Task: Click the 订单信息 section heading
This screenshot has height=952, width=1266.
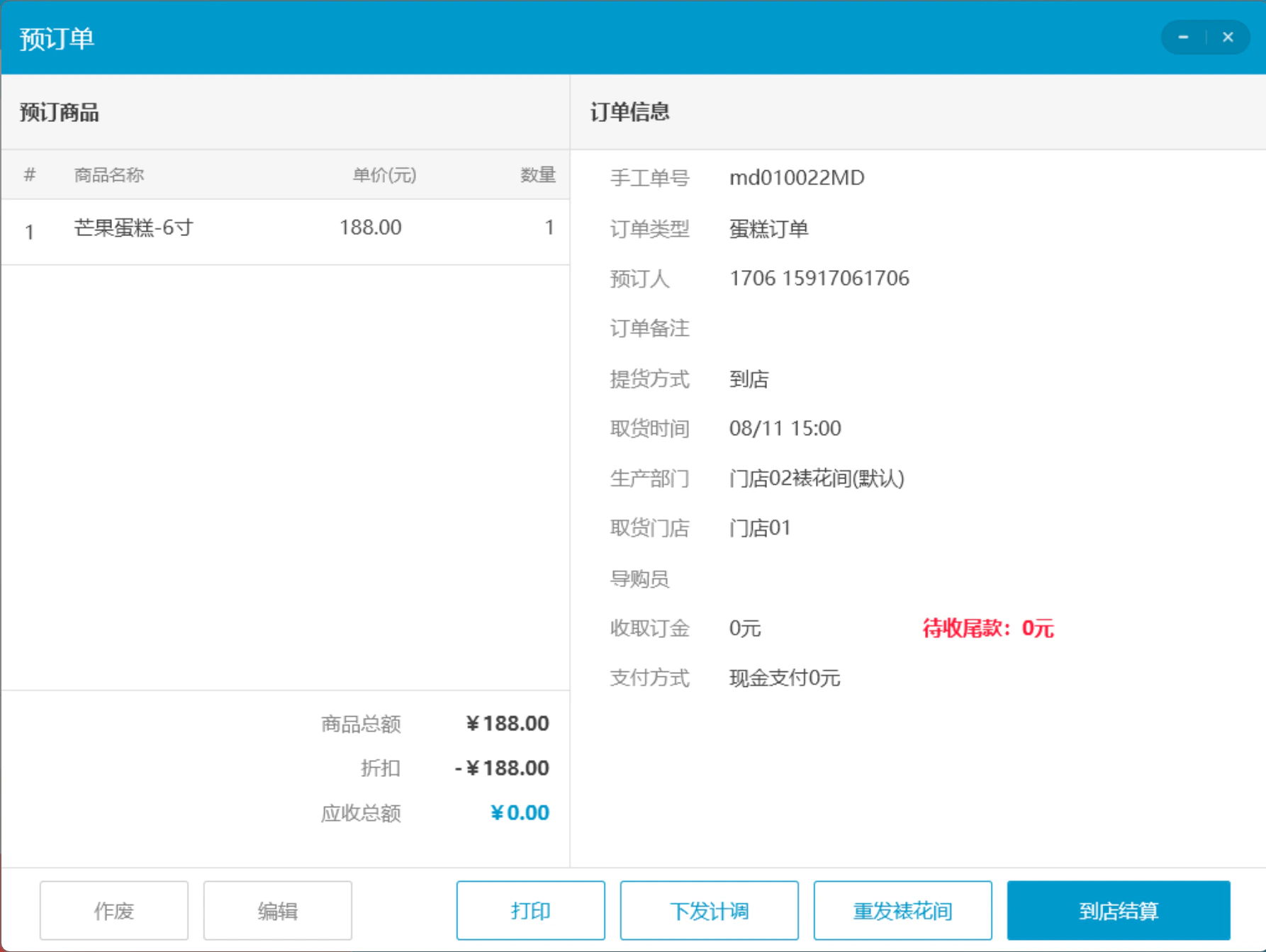Action: pos(630,112)
